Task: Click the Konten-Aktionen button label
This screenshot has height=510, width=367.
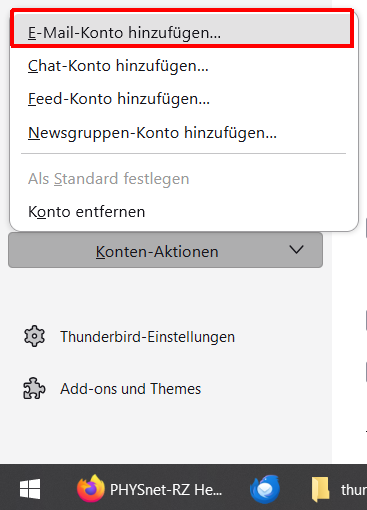Action: point(157,251)
